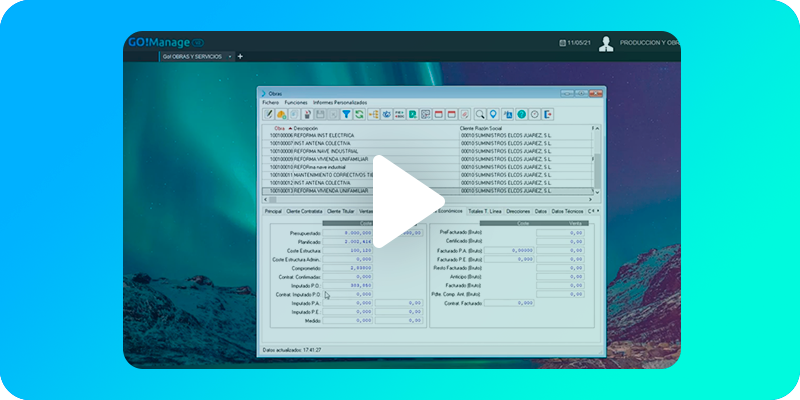Add a new tab with the plus icon
Viewport: 800px width, 400px height.
(240, 57)
